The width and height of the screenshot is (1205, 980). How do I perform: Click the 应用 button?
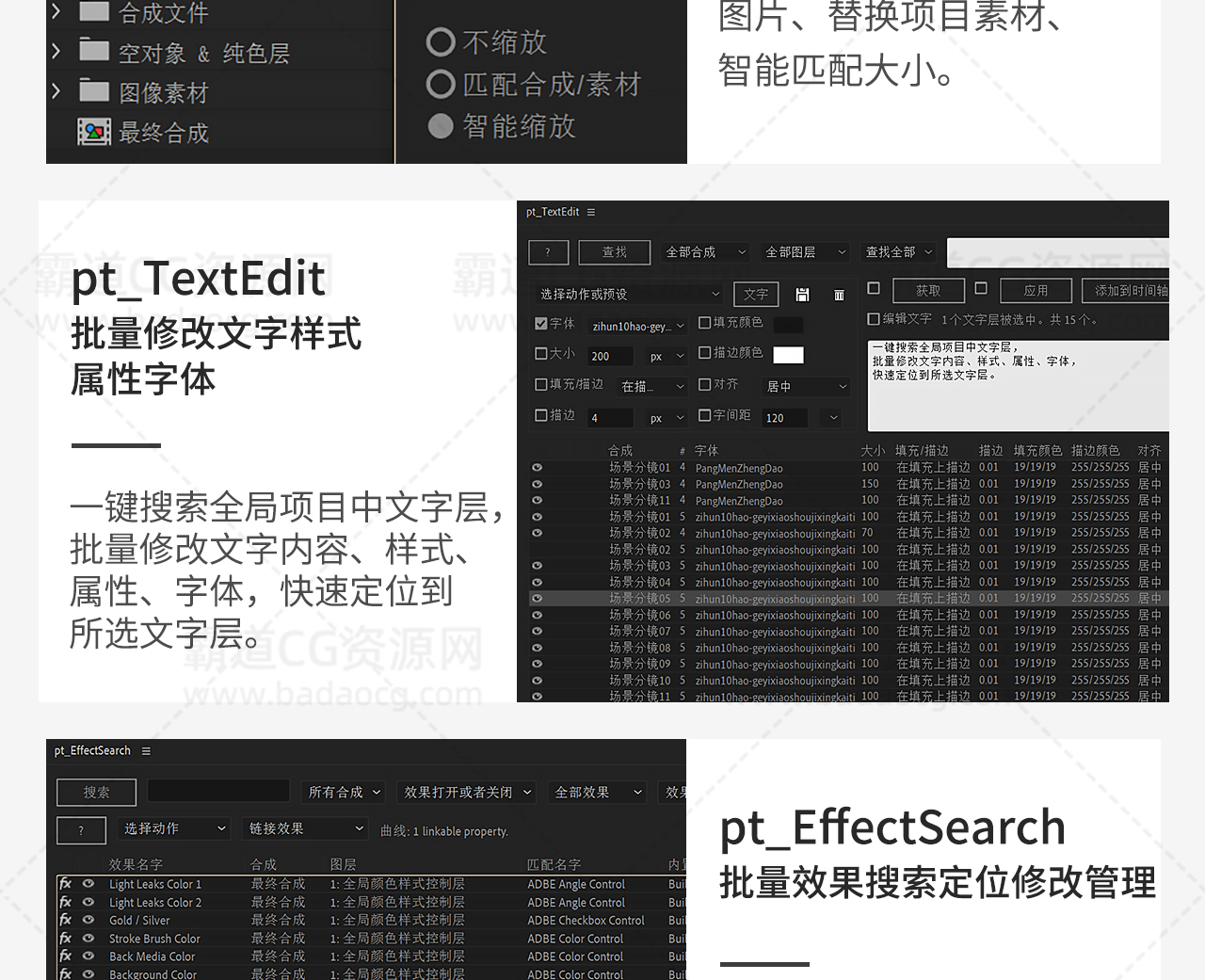[x=1036, y=291]
